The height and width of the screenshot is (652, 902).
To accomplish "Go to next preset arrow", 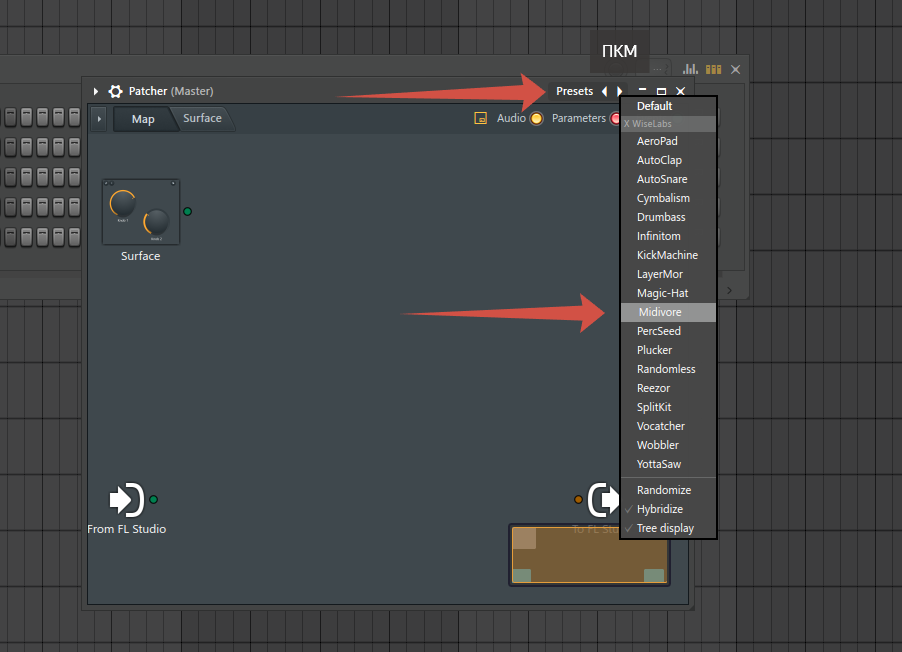I will [620, 91].
